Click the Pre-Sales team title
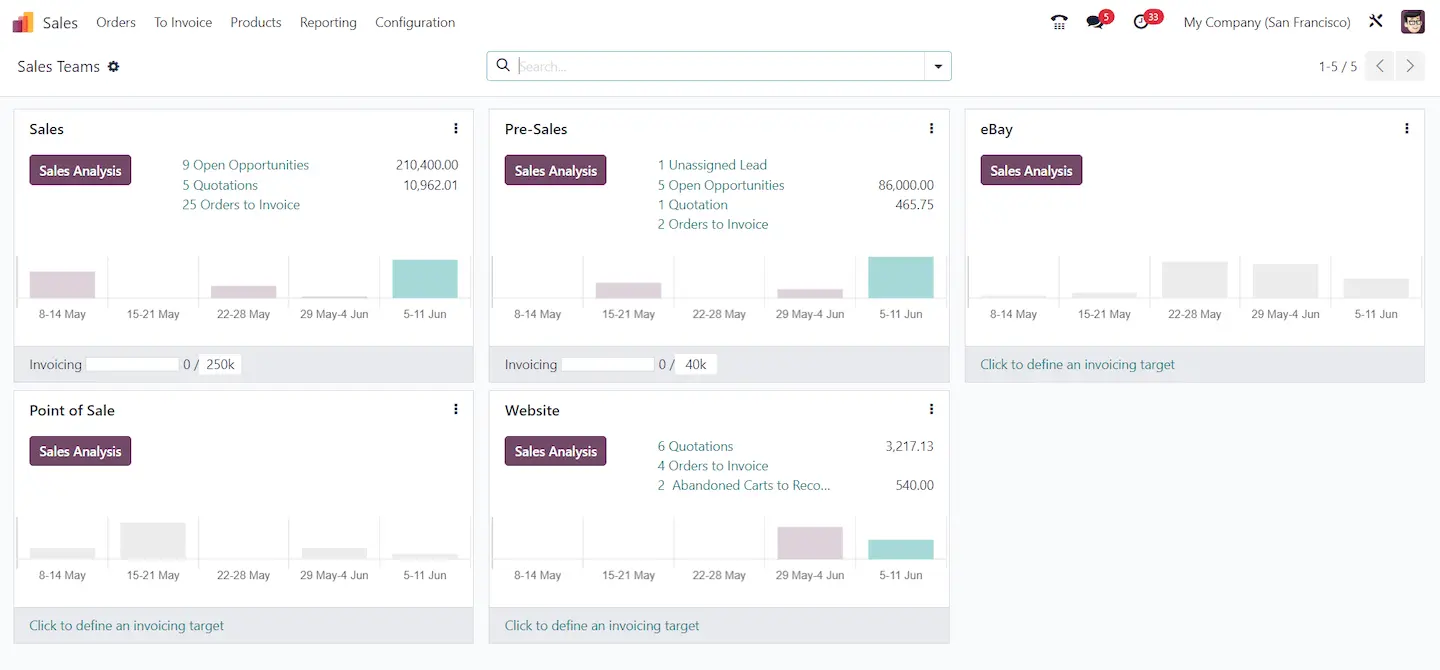Viewport: 1440px width, 670px height. click(x=536, y=129)
